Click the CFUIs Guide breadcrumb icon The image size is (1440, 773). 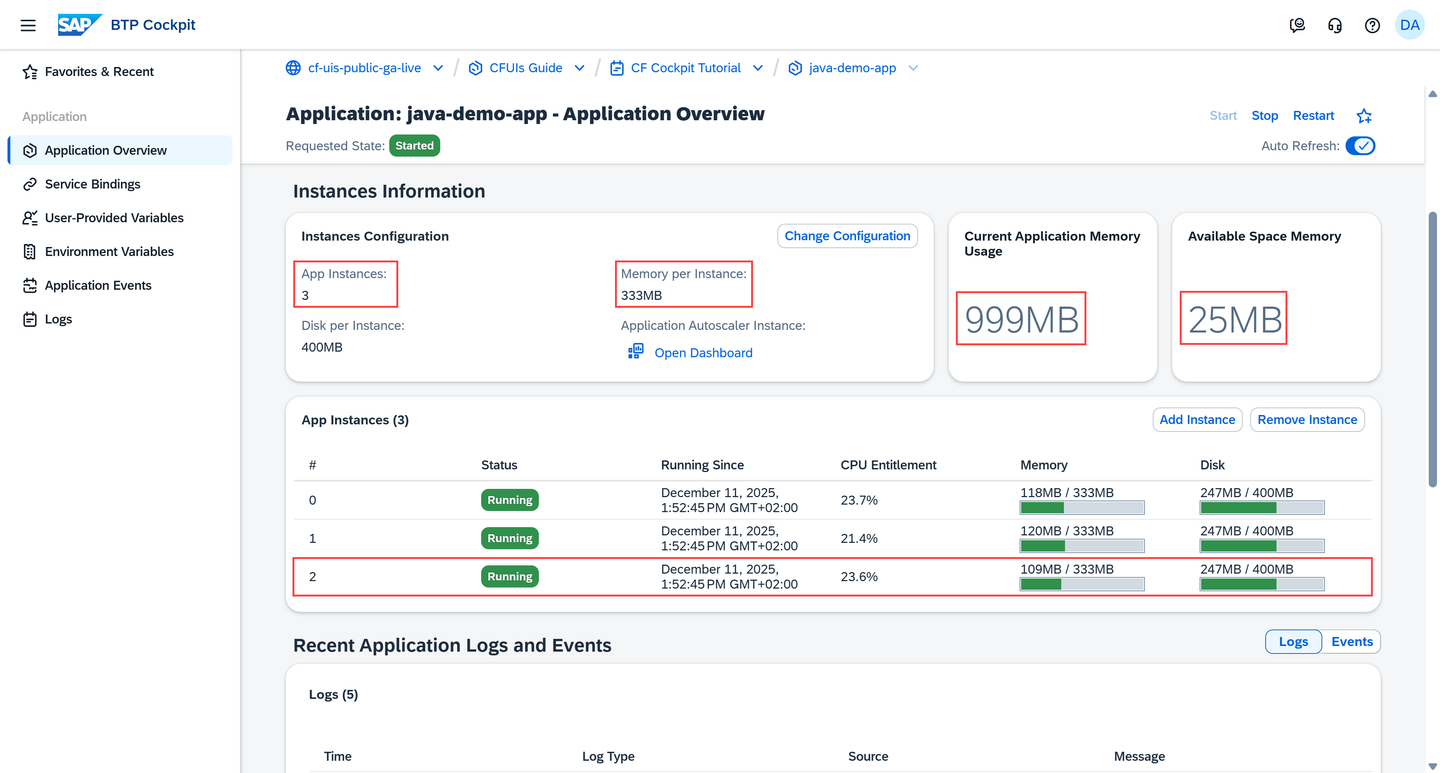[475, 68]
